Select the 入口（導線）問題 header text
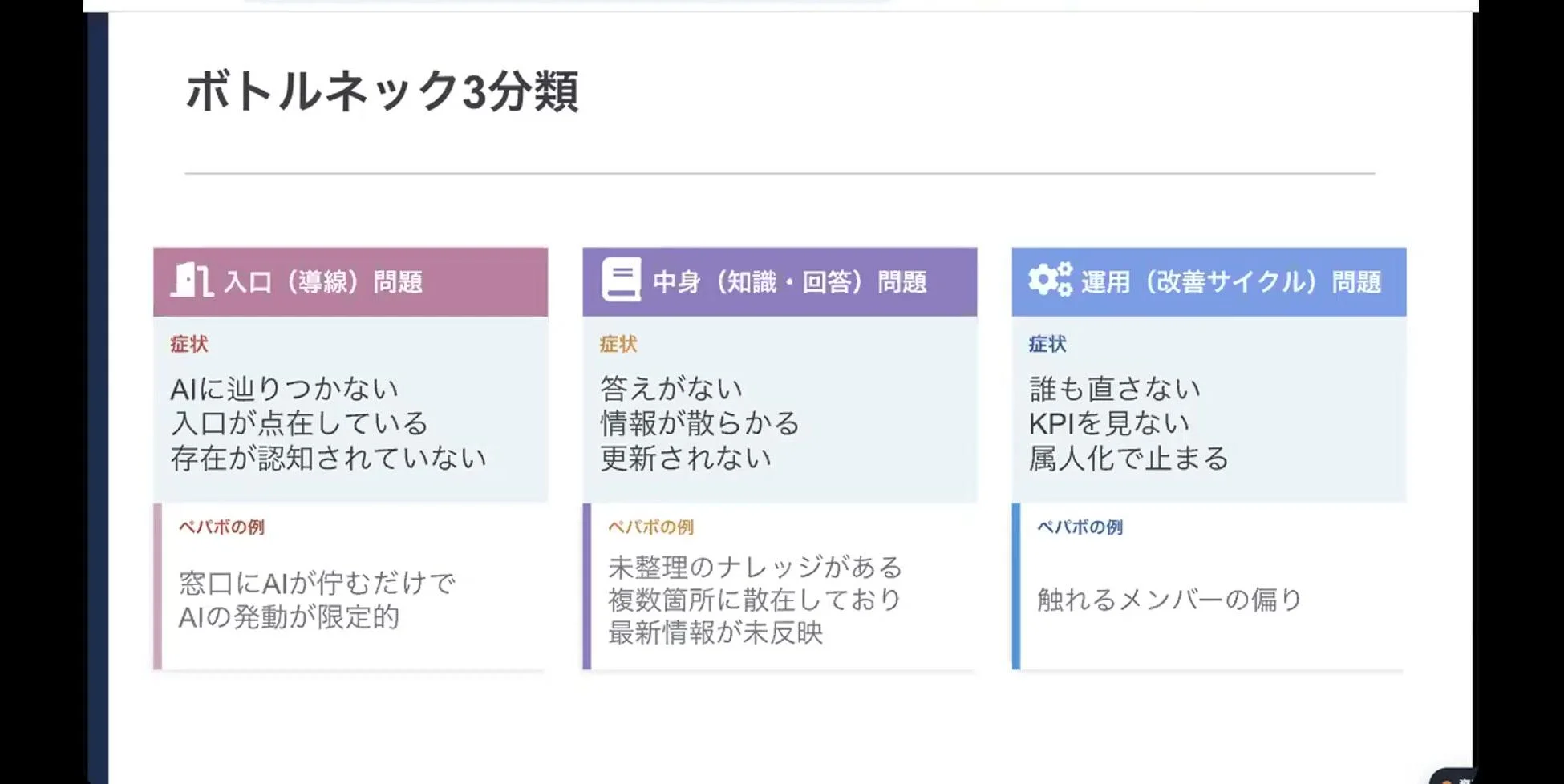Viewport: 1564px width, 784px height. (323, 282)
